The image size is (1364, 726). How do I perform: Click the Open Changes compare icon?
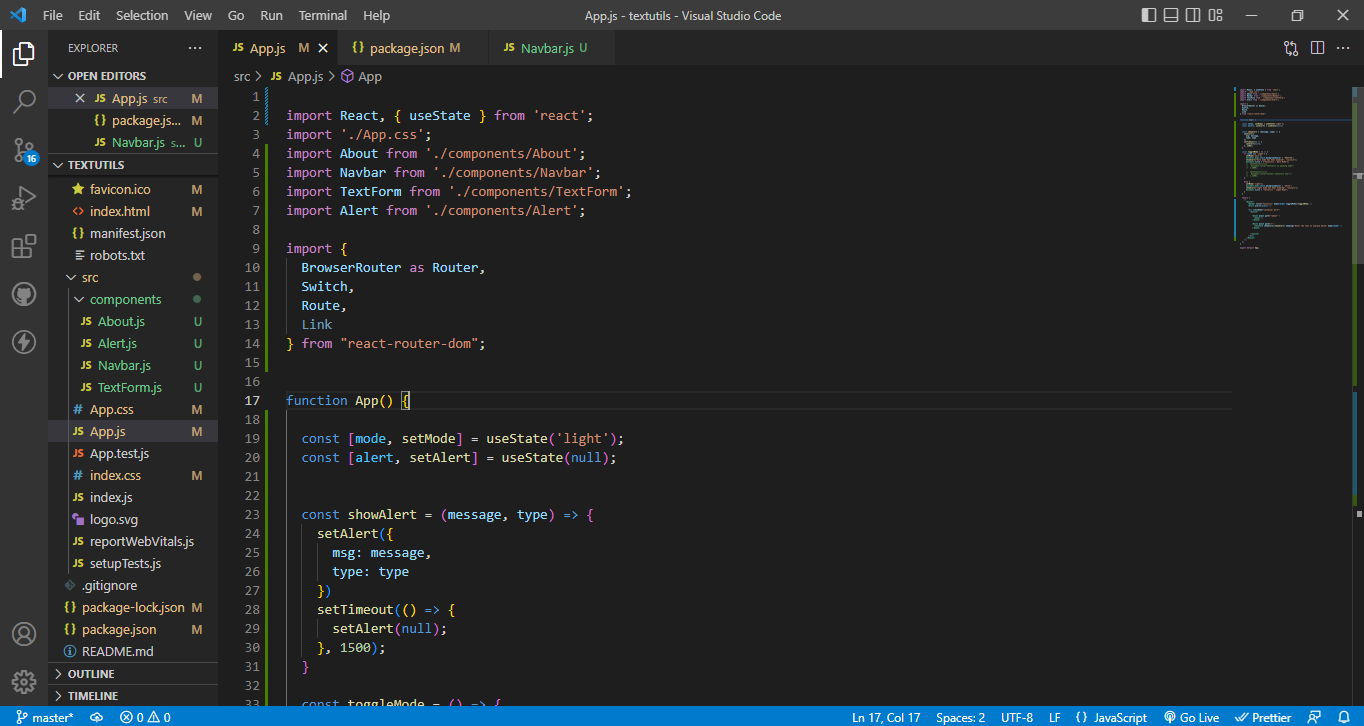point(1291,48)
